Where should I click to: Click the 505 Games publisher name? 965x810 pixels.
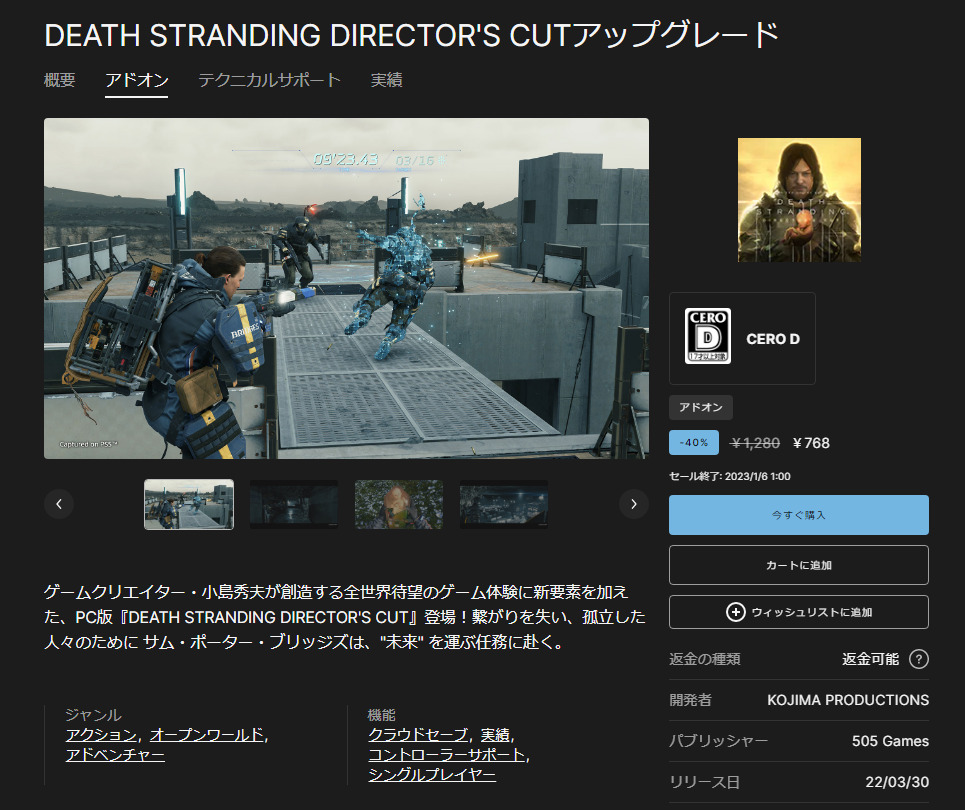pyautogui.click(x=891, y=741)
